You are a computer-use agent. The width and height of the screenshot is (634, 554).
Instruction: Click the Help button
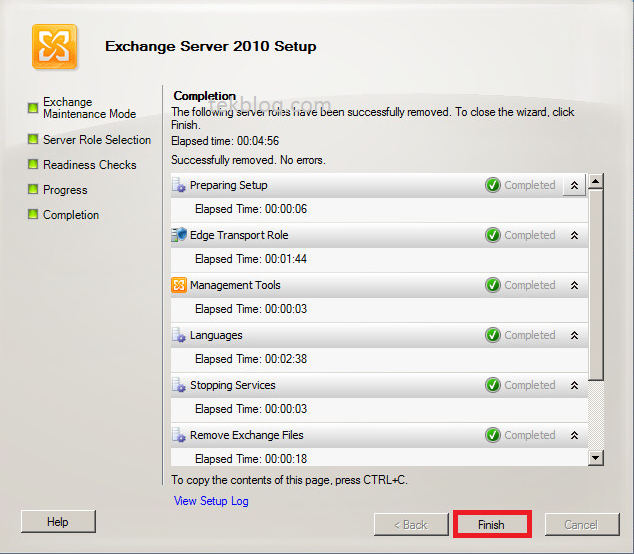58,522
